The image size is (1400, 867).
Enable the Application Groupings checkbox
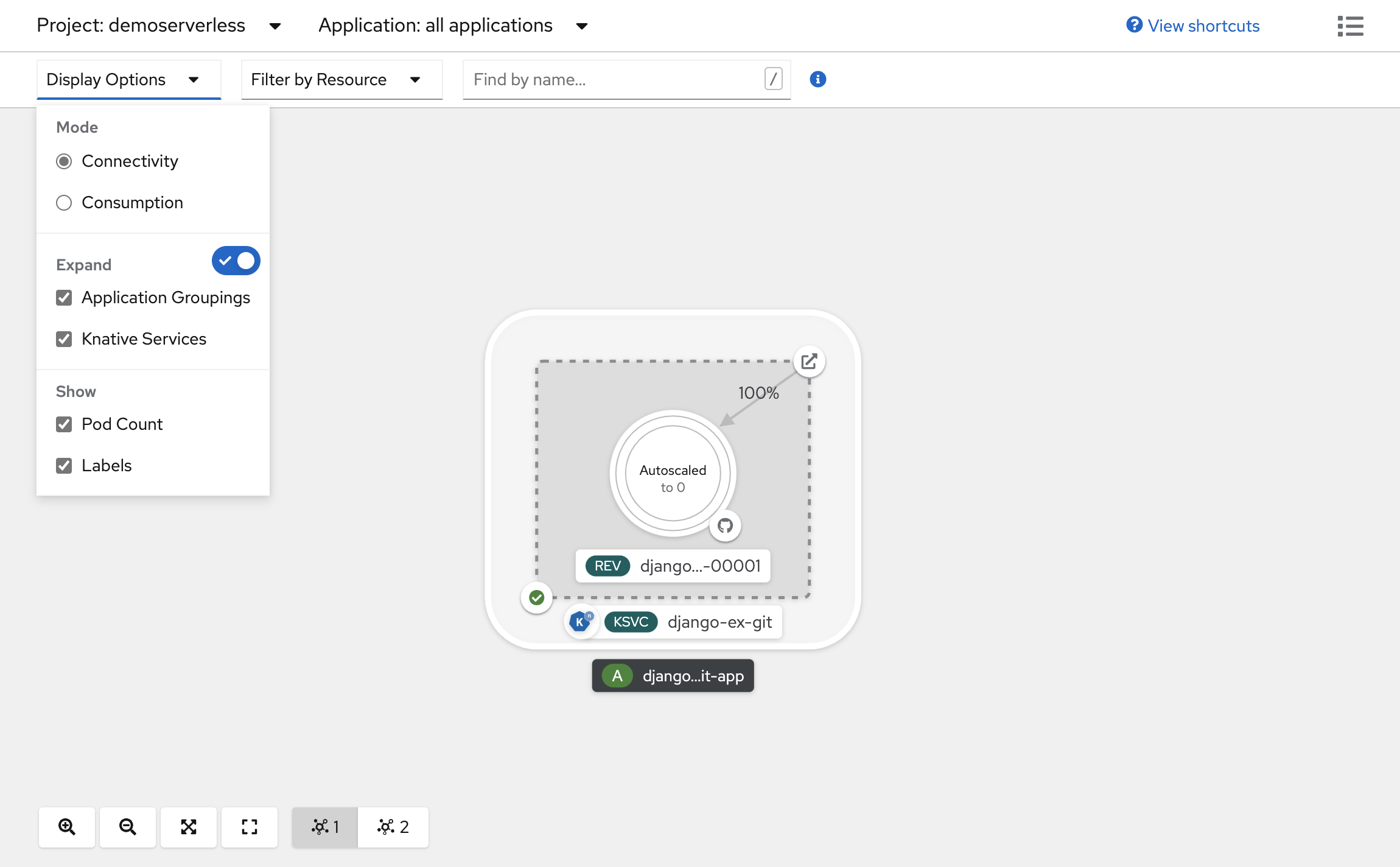click(x=65, y=297)
